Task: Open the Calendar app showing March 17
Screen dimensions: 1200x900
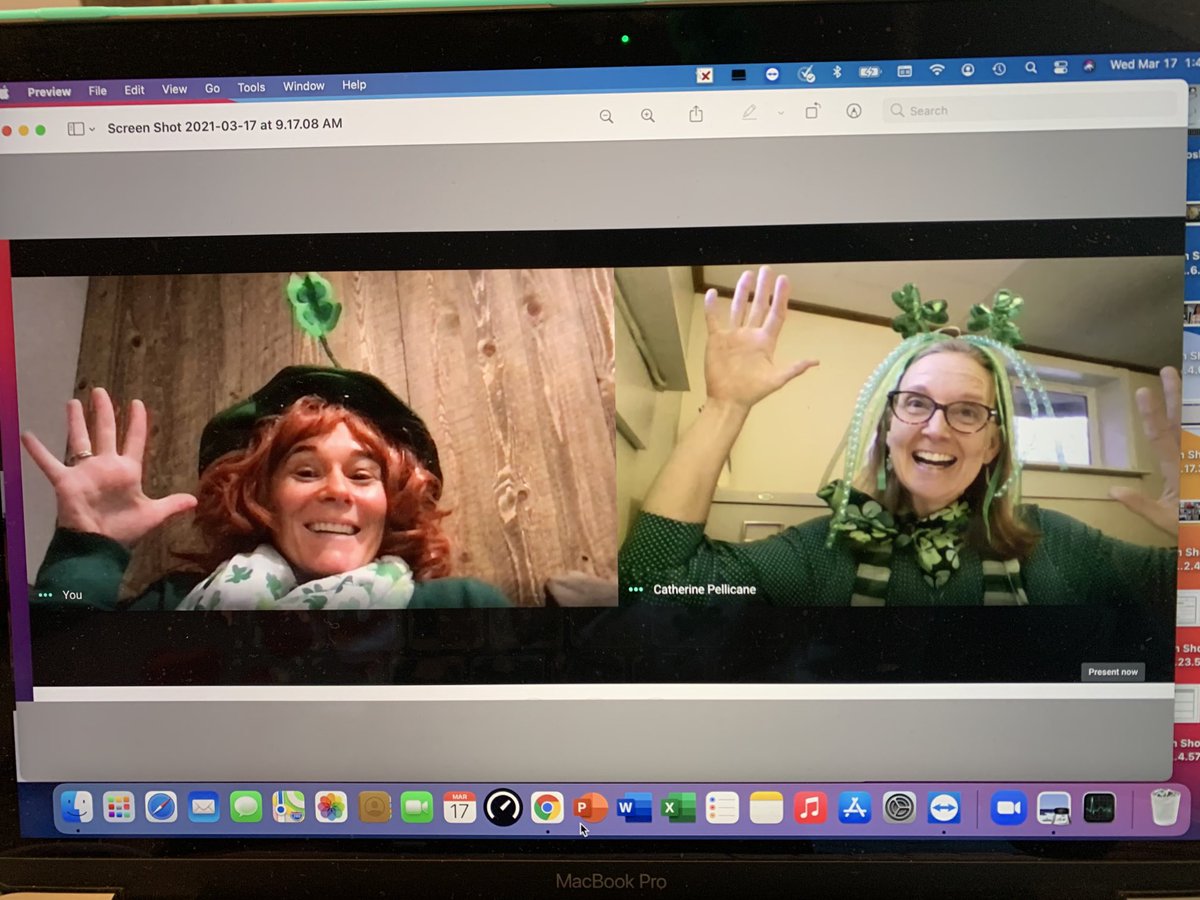Action: click(457, 805)
